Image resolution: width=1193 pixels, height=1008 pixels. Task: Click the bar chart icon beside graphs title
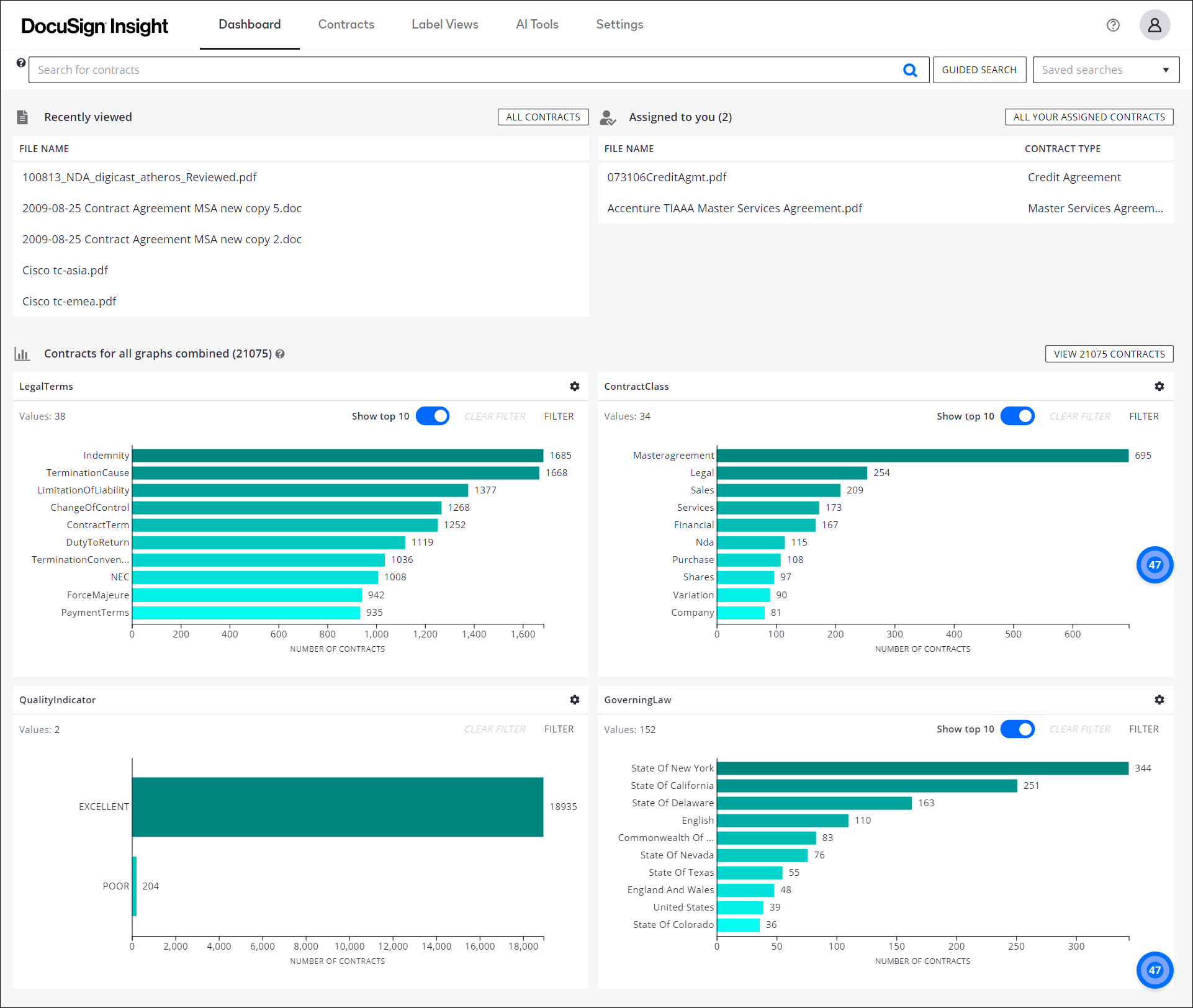pos(22,354)
